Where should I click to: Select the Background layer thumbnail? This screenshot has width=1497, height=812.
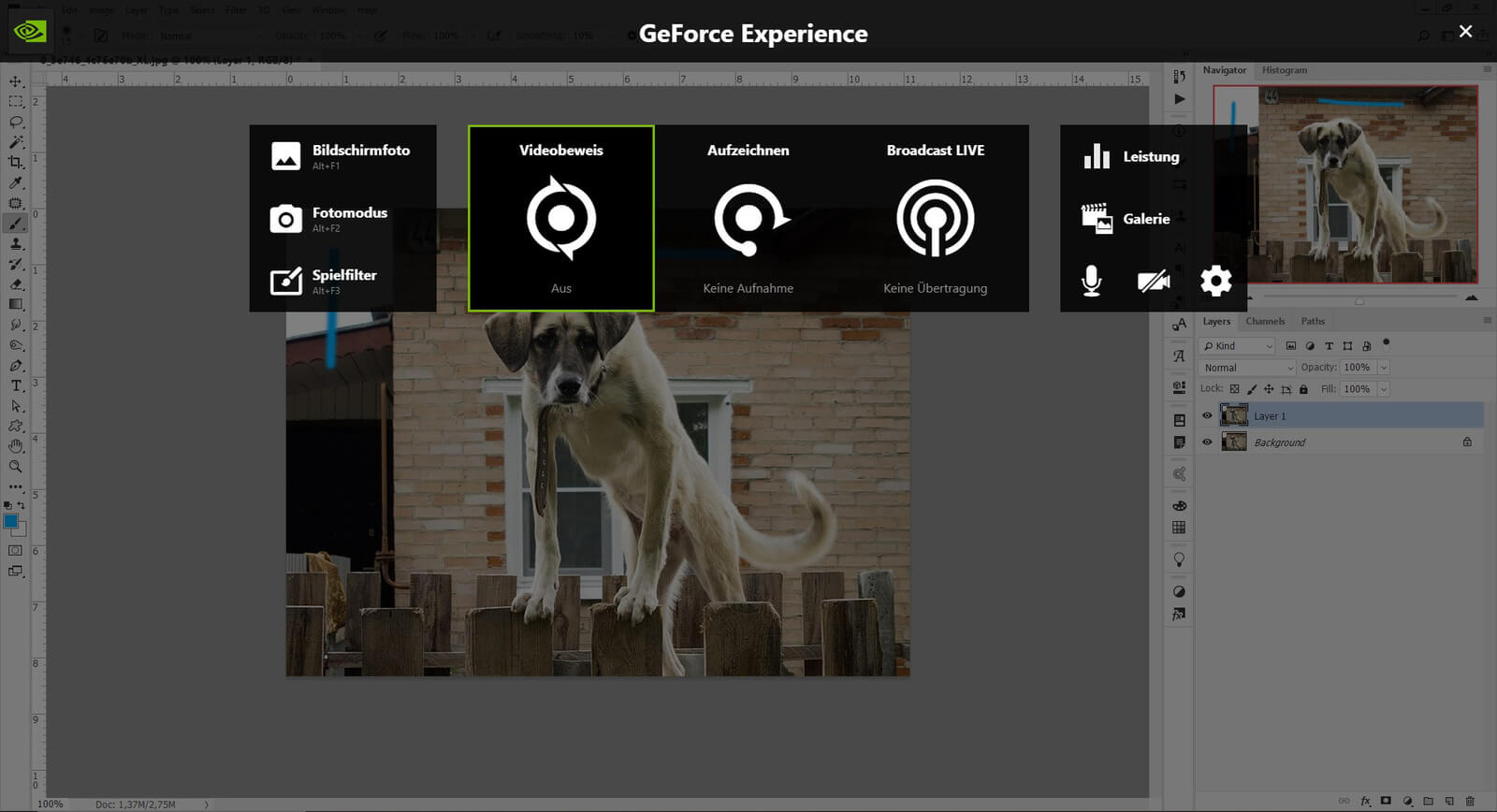point(1234,442)
